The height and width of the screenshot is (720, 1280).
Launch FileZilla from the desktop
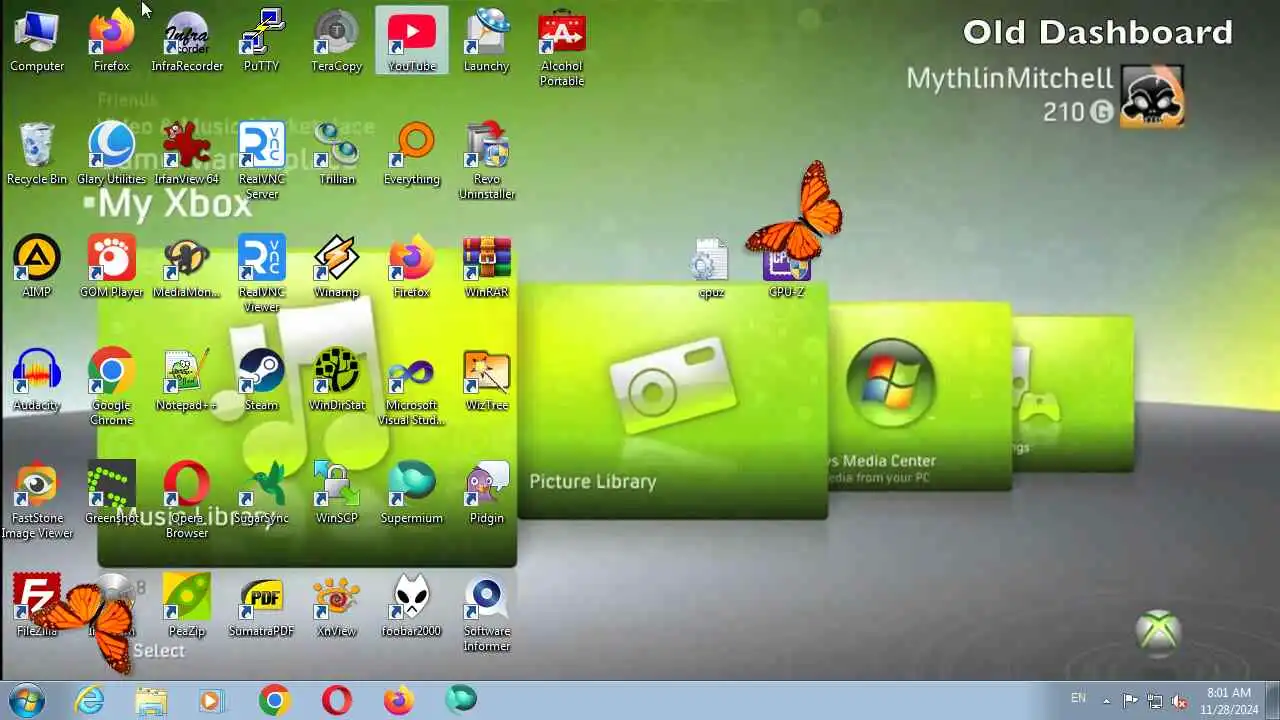pos(37,607)
